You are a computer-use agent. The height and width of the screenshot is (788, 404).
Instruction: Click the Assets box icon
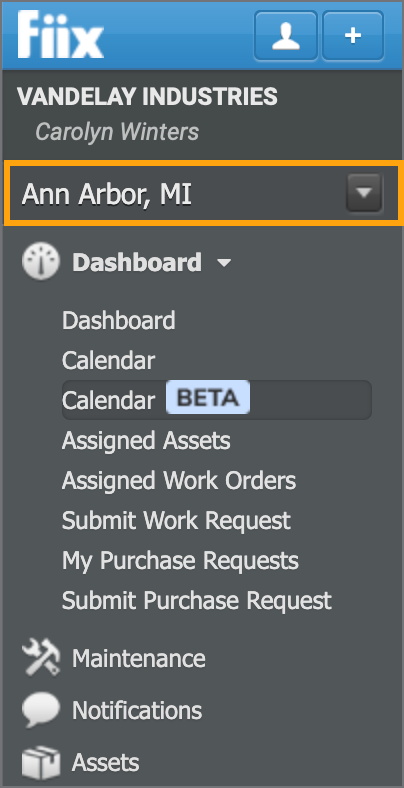coord(41,763)
